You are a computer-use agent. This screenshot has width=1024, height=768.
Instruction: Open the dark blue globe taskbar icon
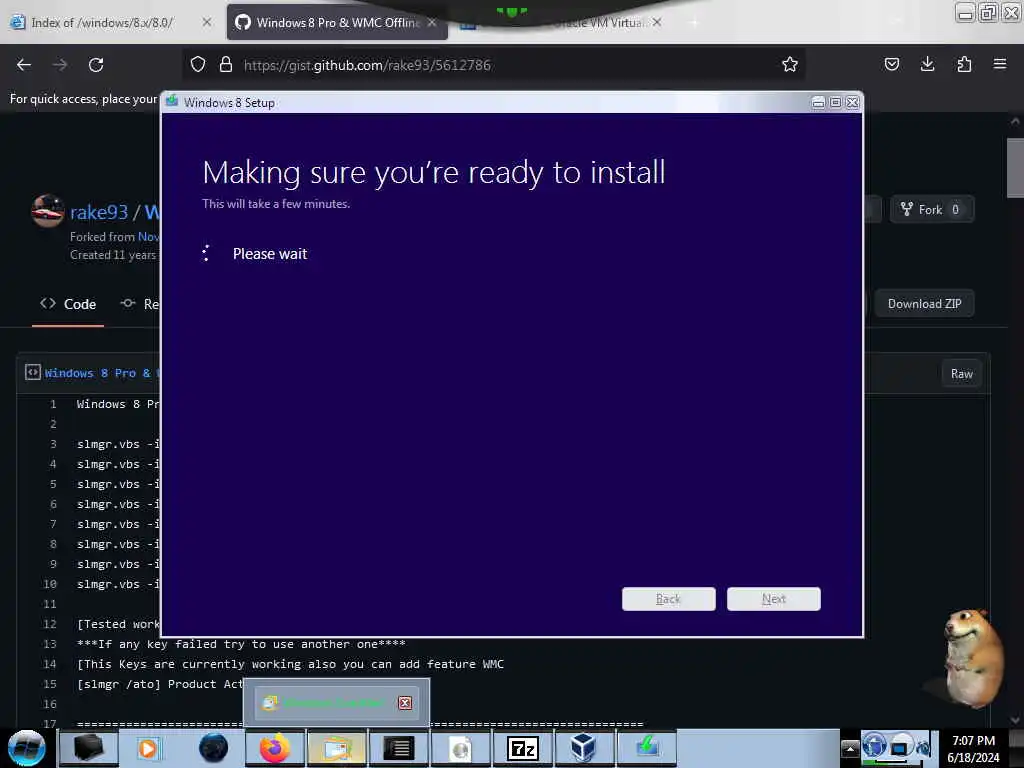[213, 748]
